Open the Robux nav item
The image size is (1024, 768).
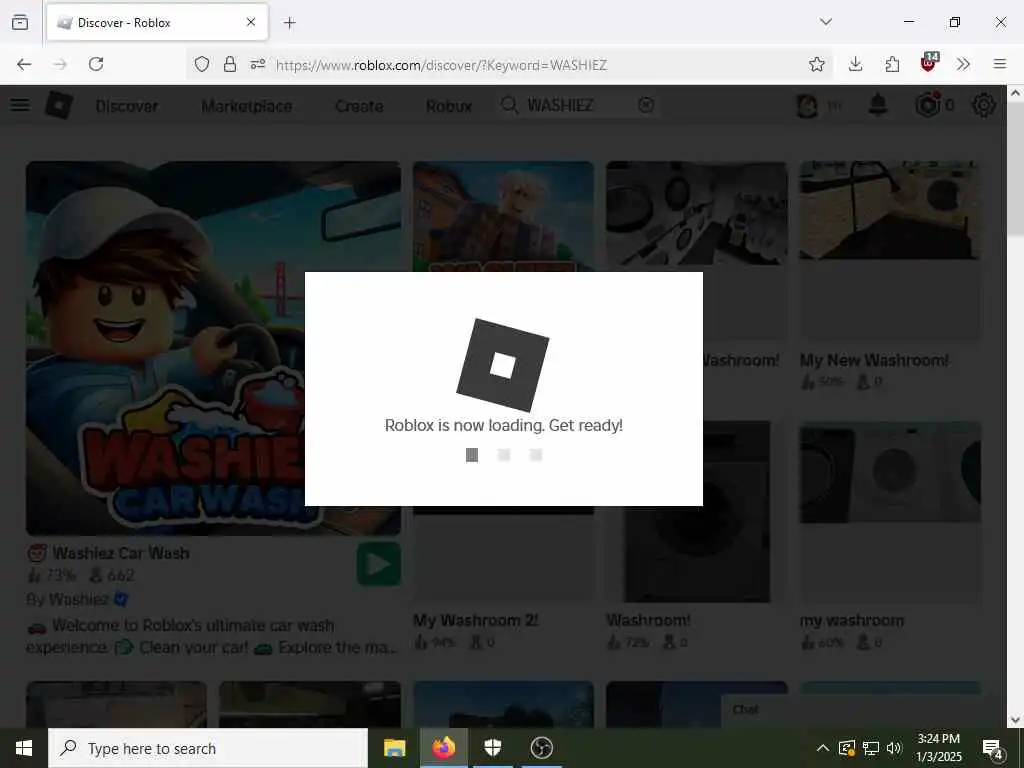449,106
